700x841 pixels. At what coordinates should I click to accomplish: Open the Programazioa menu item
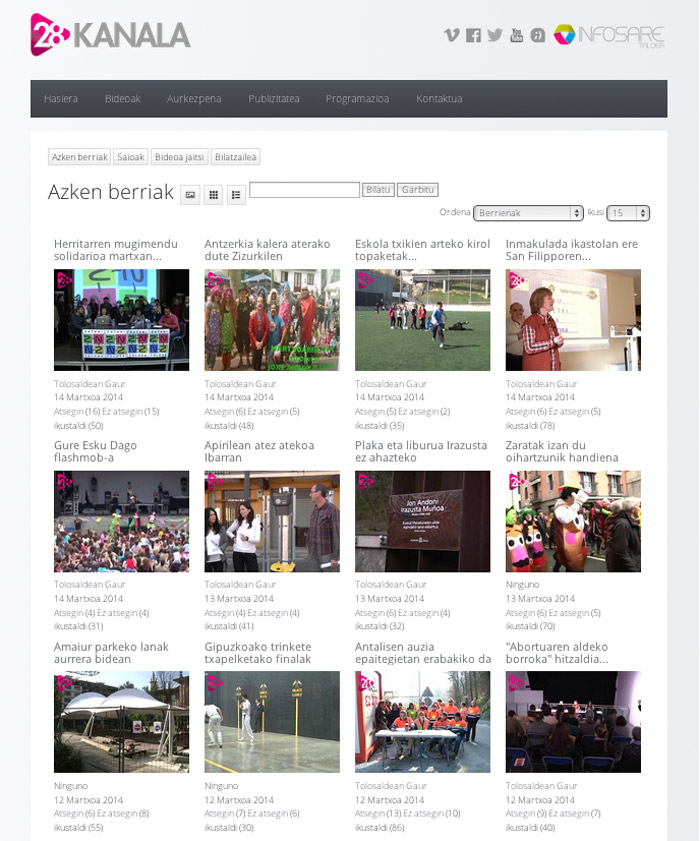pyautogui.click(x=357, y=99)
